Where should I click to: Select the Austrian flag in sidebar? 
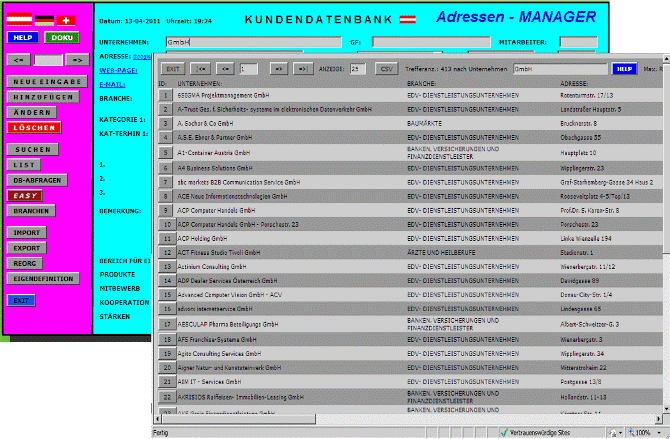pyautogui.click(x=19, y=19)
